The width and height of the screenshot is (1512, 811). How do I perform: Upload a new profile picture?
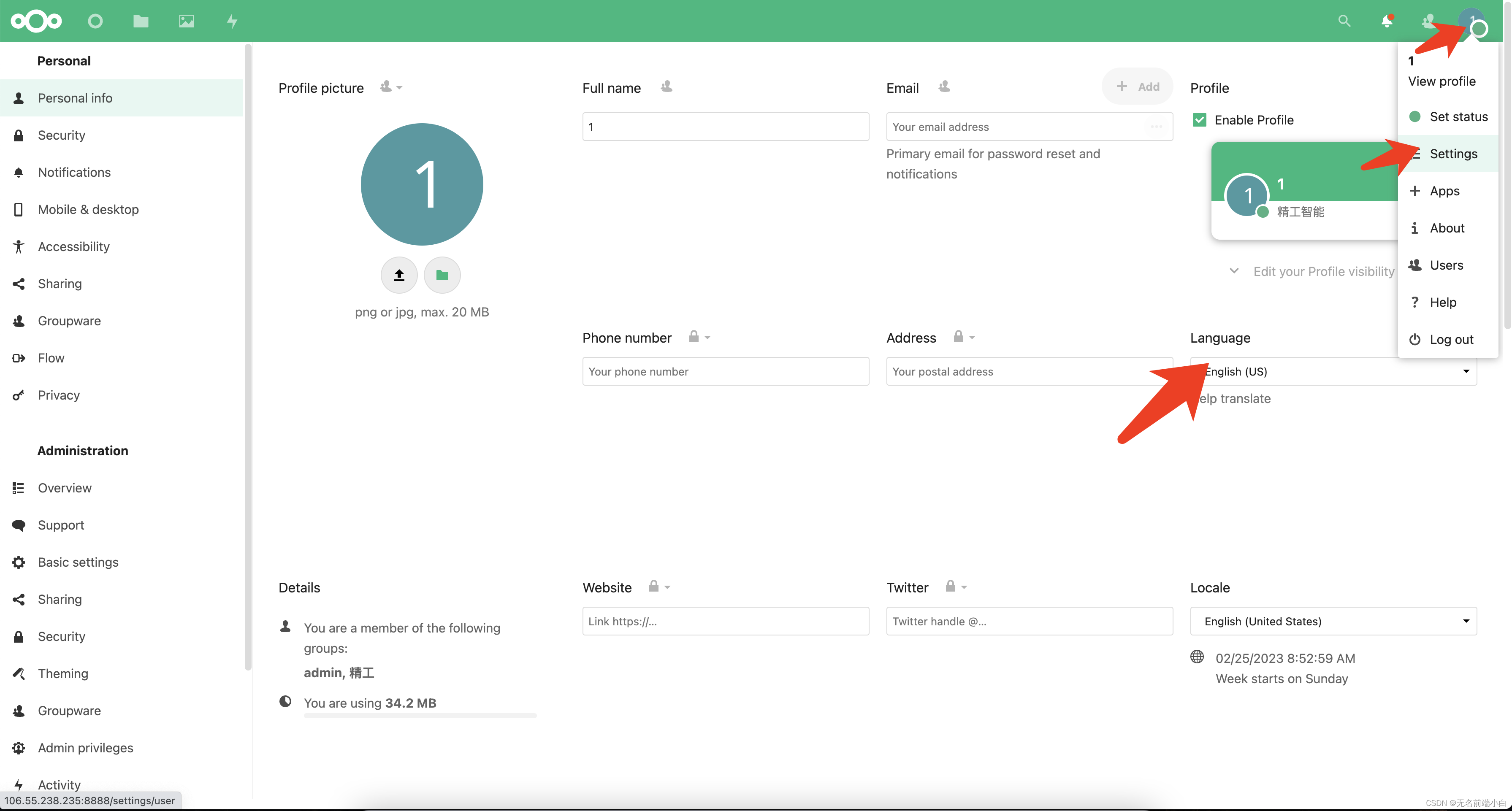398,275
